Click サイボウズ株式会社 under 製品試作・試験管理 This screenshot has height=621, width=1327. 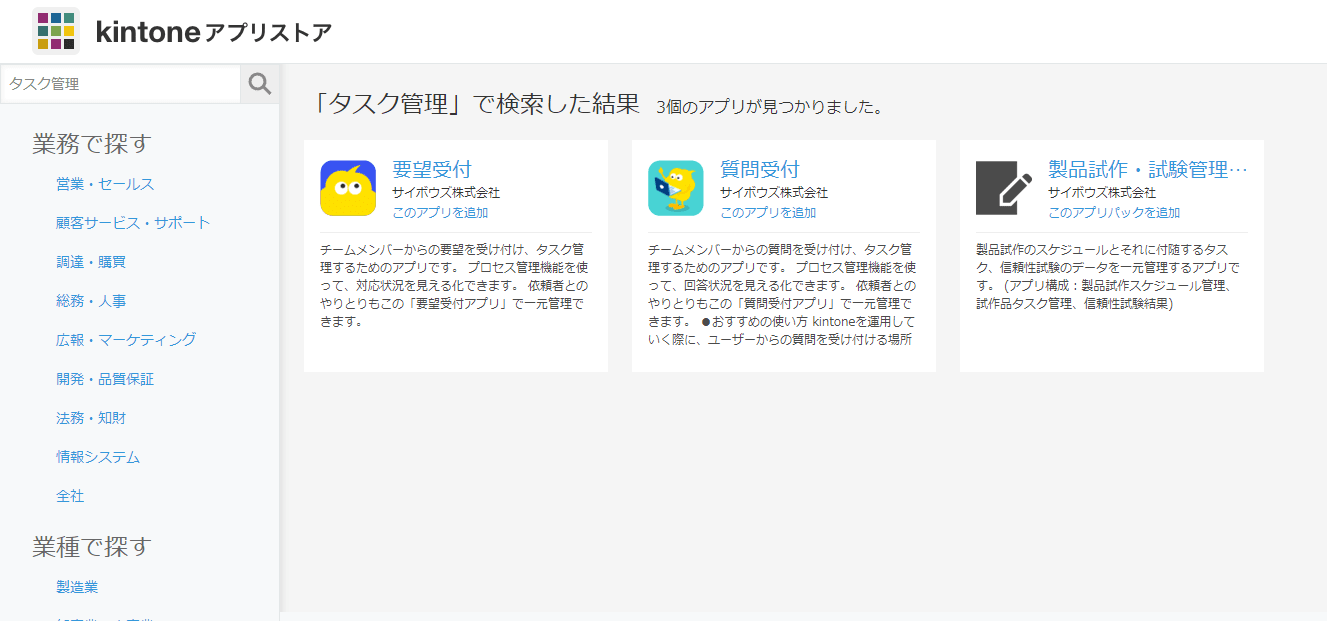(x=1102, y=192)
